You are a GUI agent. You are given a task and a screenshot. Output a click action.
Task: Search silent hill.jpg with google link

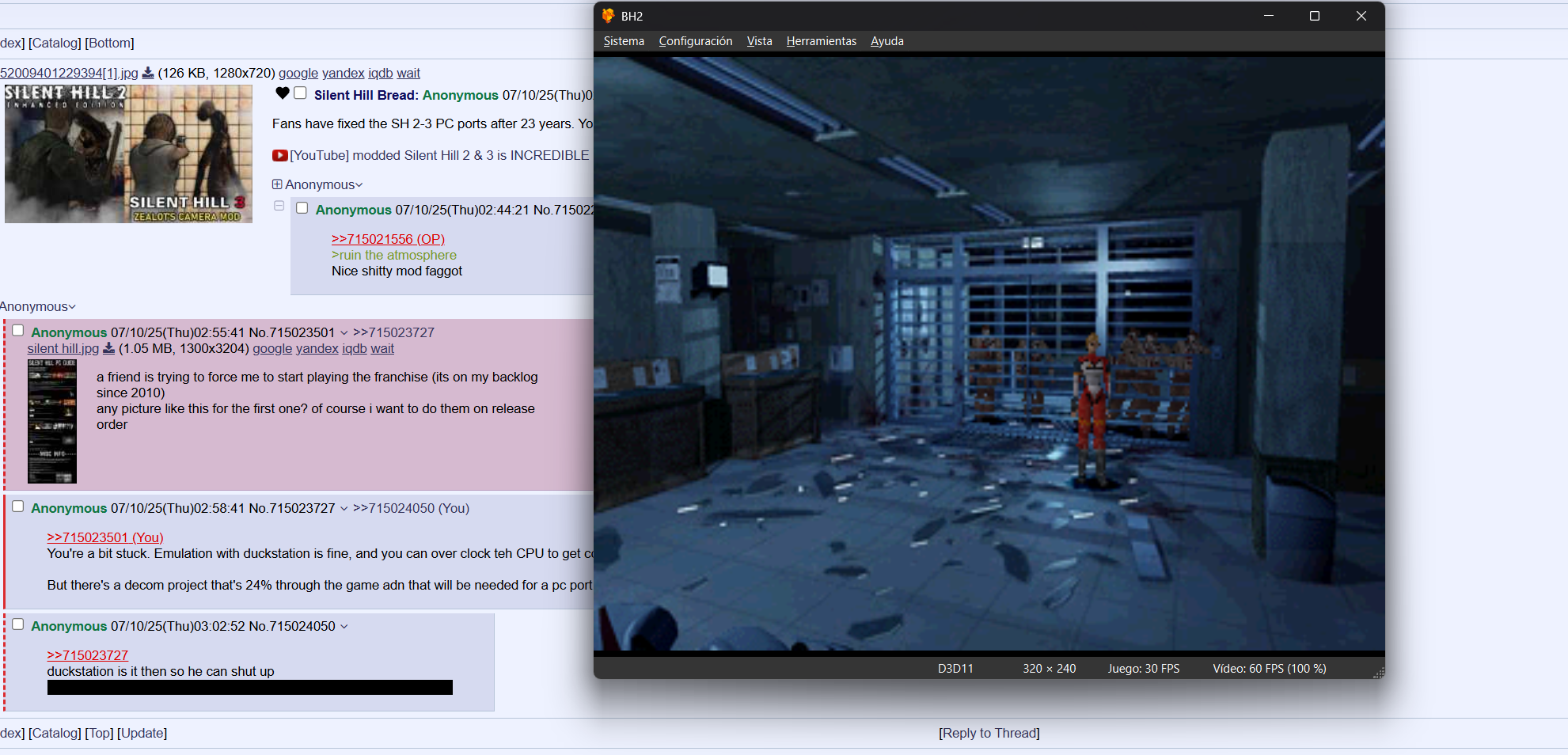tap(272, 348)
